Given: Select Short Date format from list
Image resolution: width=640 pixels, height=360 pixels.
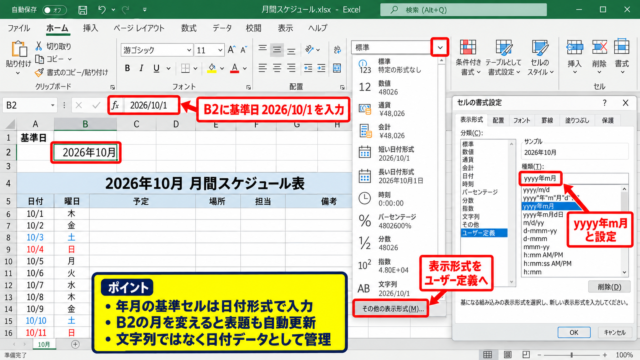Looking at the screenshot, I should point(395,153).
